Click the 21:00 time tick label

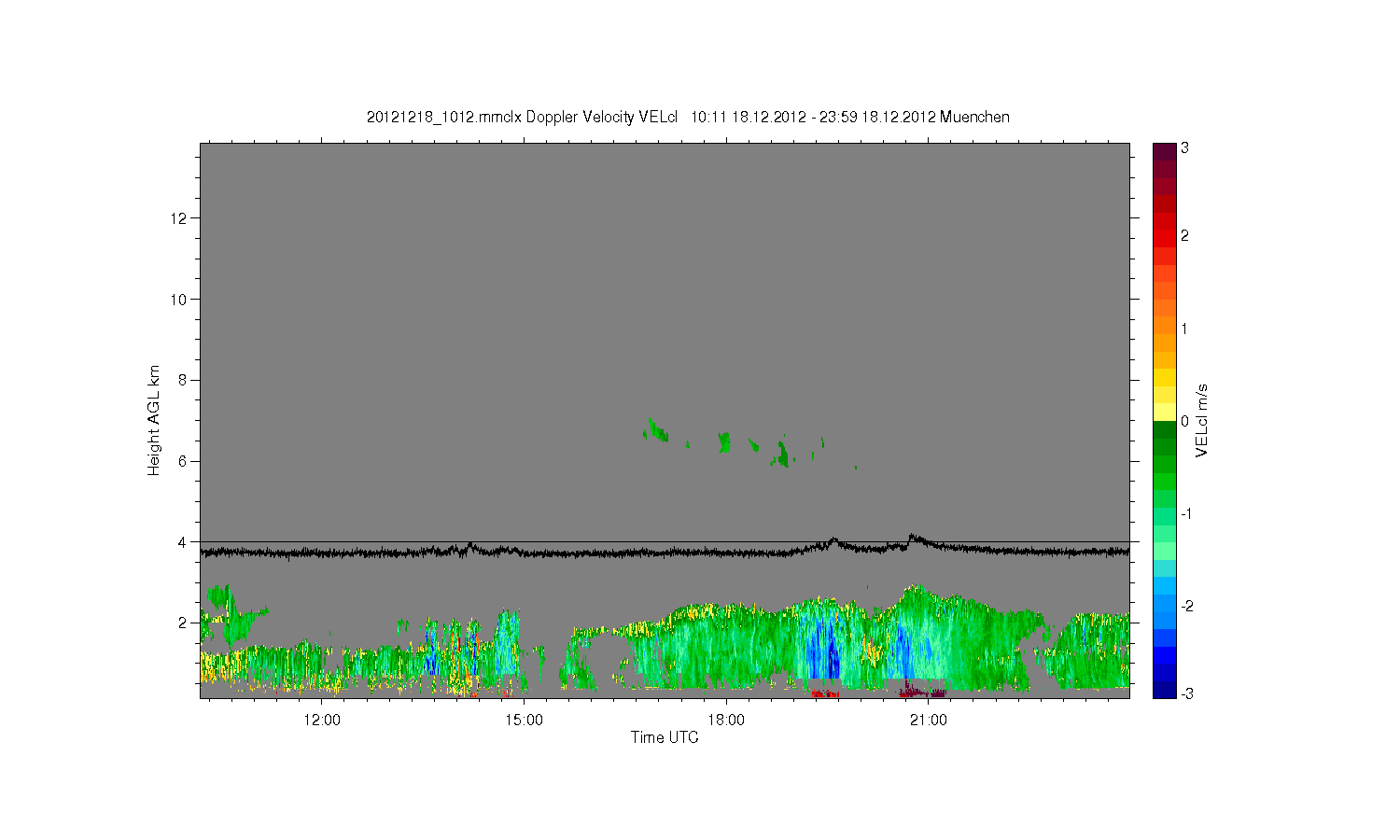[929, 720]
